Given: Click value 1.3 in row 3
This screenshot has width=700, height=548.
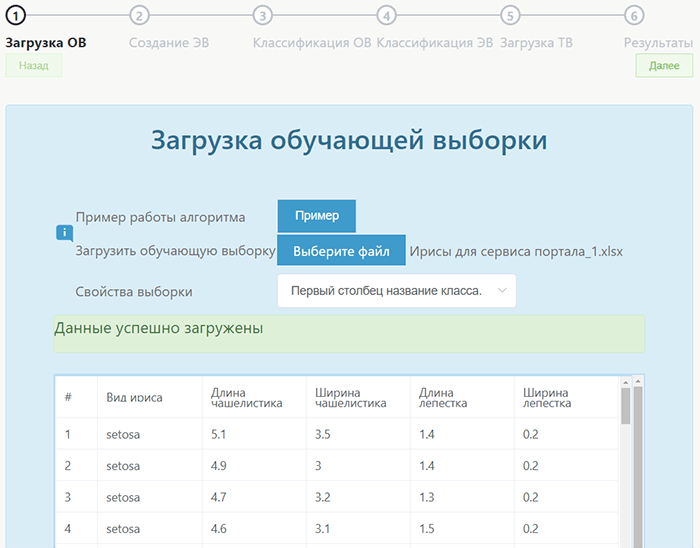Looking at the screenshot, I should point(427,497).
